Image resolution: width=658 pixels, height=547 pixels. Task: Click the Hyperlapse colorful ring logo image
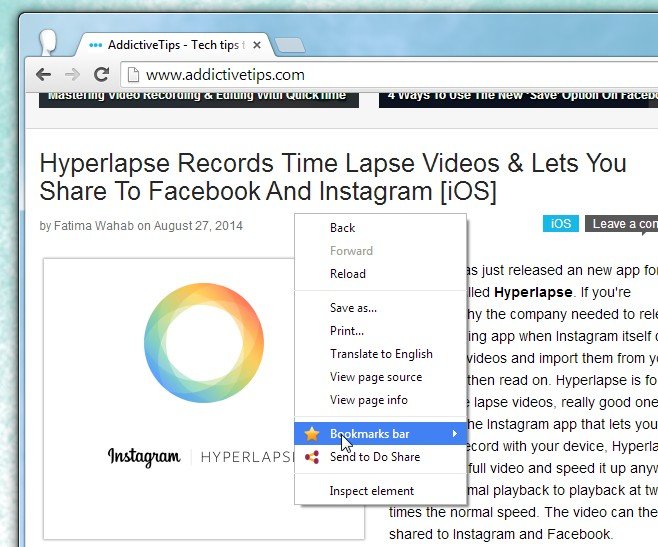point(204,343)
